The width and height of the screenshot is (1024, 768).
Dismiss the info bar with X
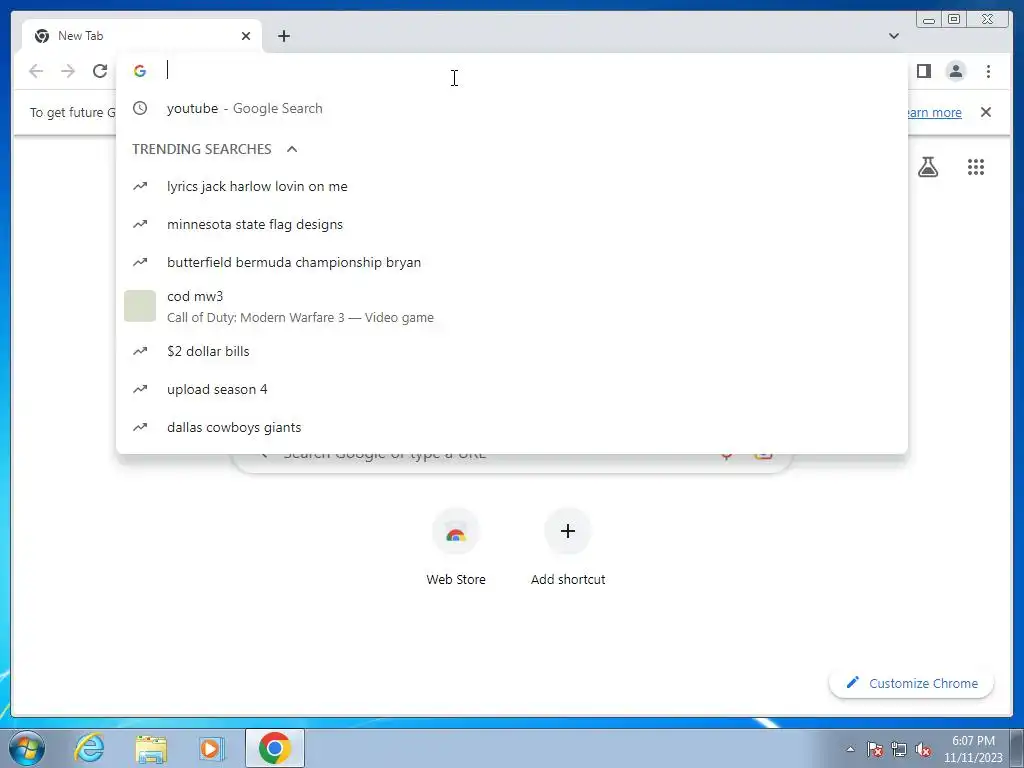[985, 112]
